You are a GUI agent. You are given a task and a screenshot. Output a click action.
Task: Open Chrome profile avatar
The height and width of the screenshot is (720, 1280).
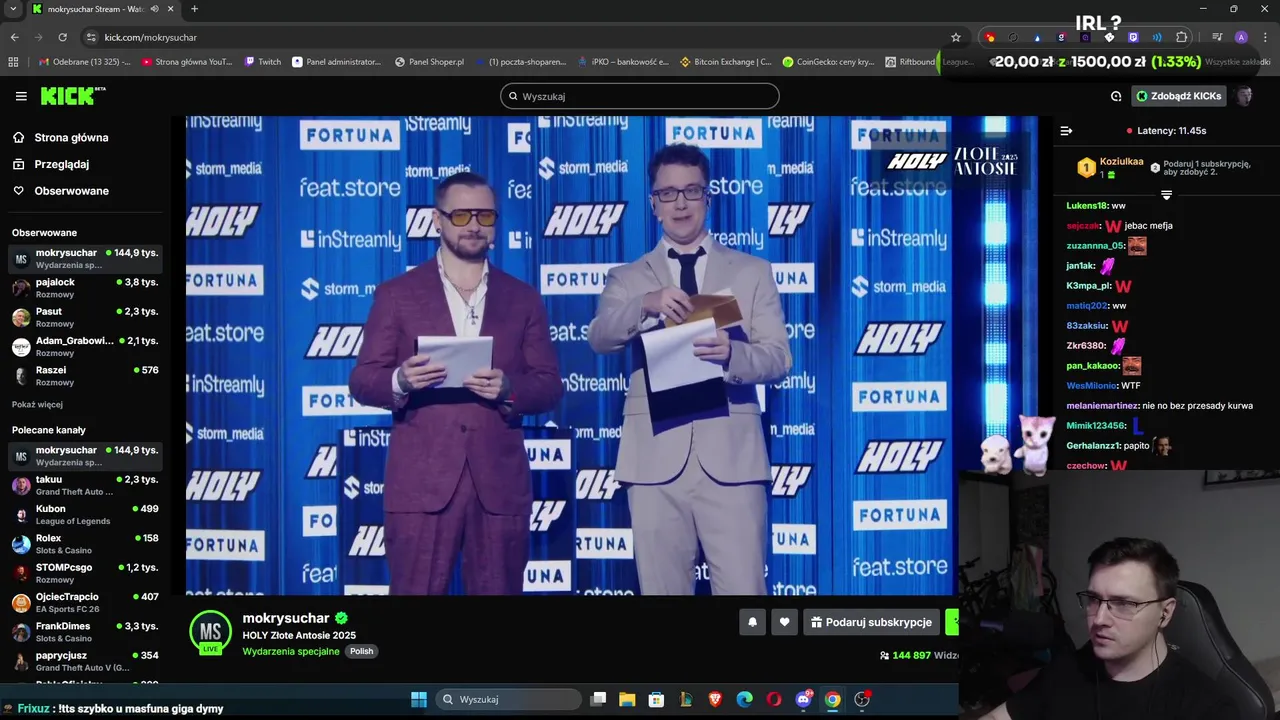(1241, 37)
